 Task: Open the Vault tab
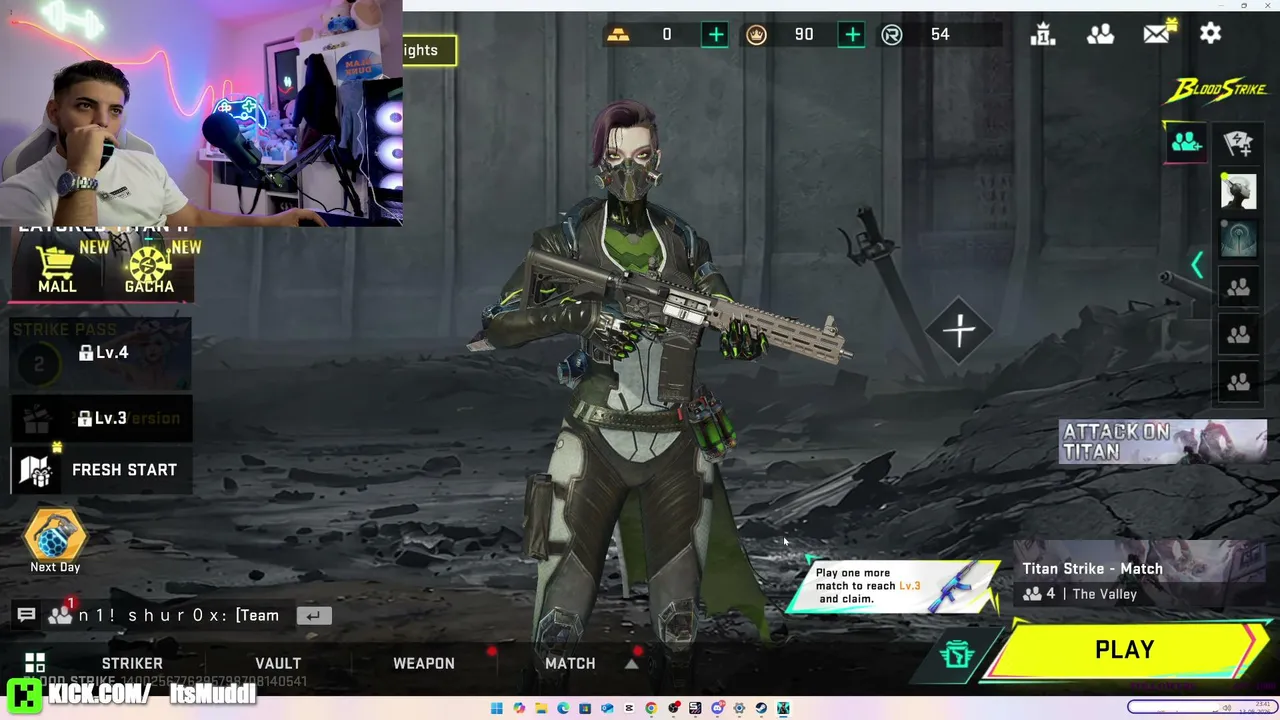point(278,663)
